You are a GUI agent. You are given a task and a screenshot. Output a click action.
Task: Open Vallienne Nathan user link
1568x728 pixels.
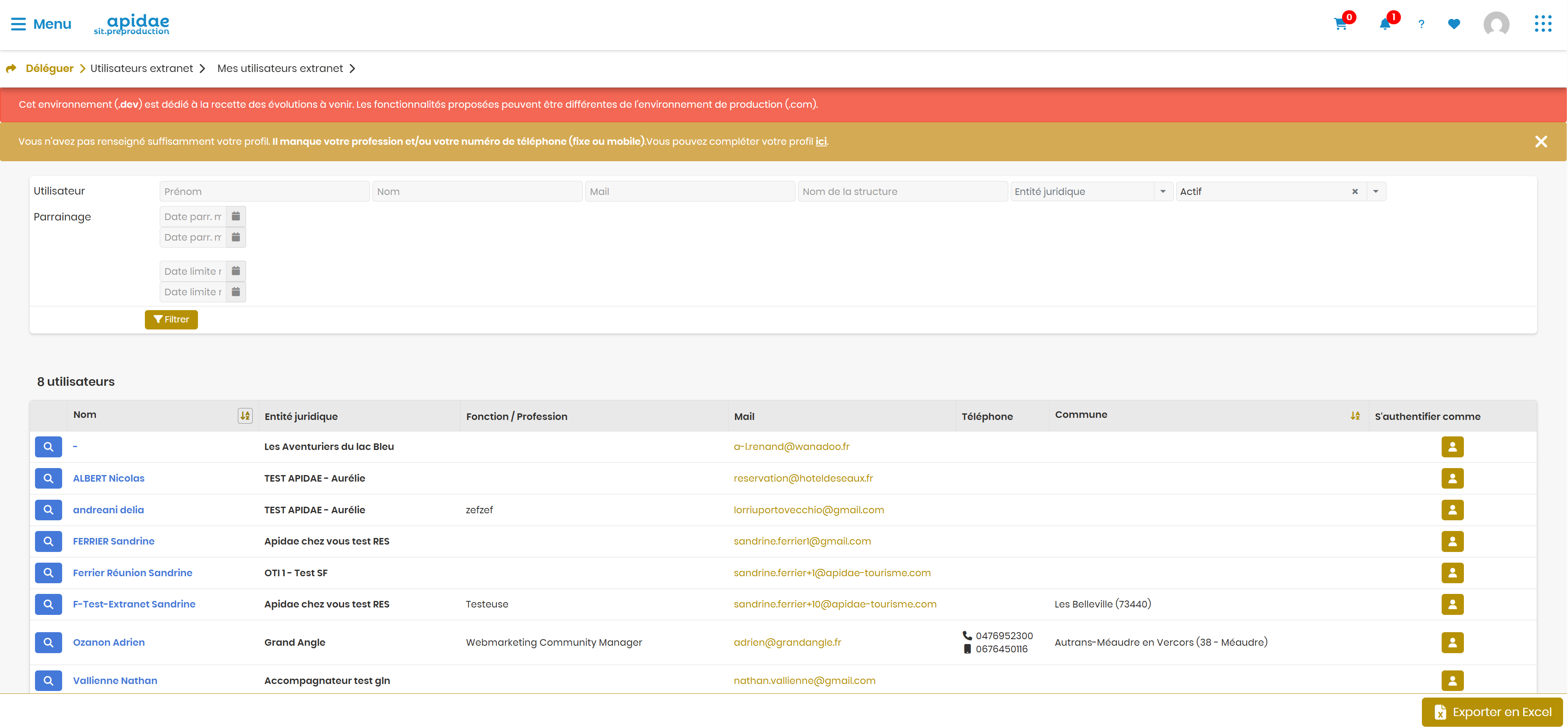115,681
